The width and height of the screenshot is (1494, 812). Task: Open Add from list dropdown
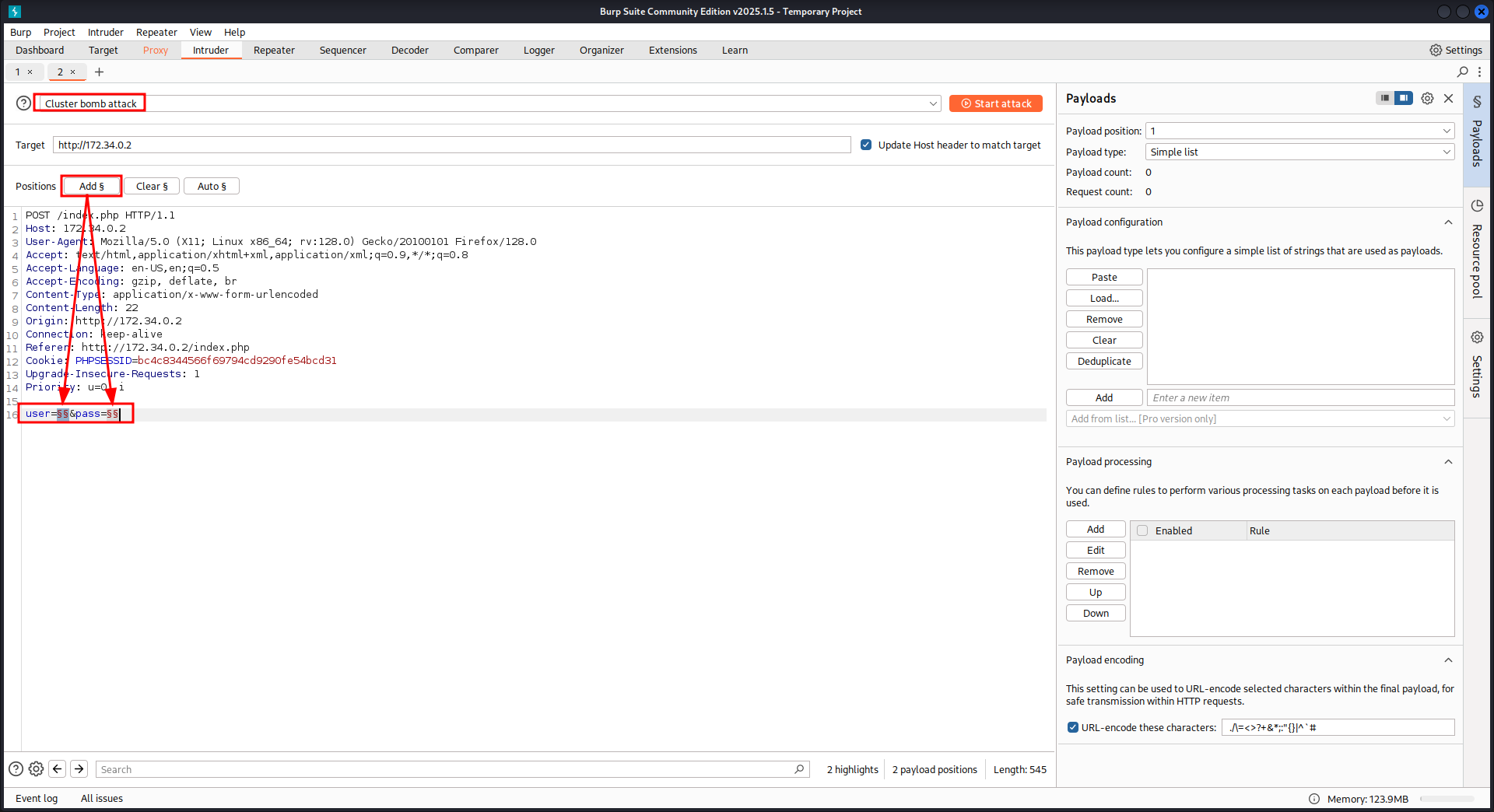(x=1260, y=418)
